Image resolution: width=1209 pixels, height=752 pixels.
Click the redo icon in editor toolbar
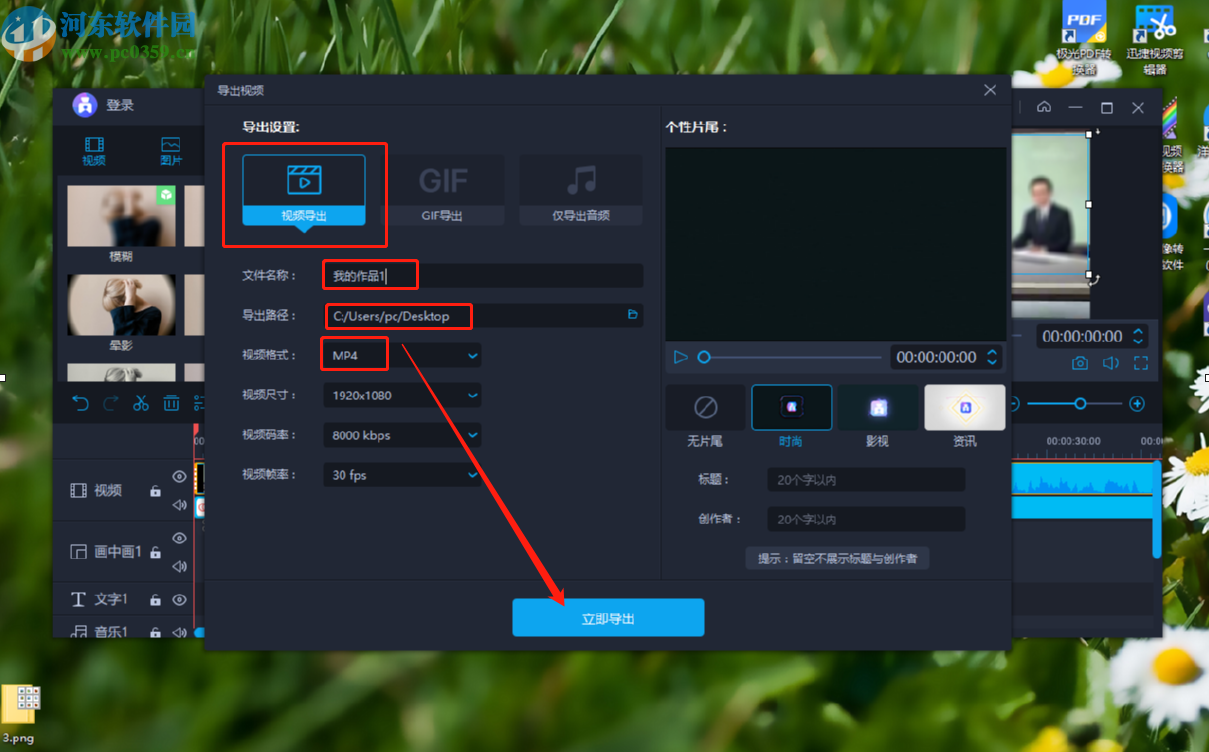(111, 403)
